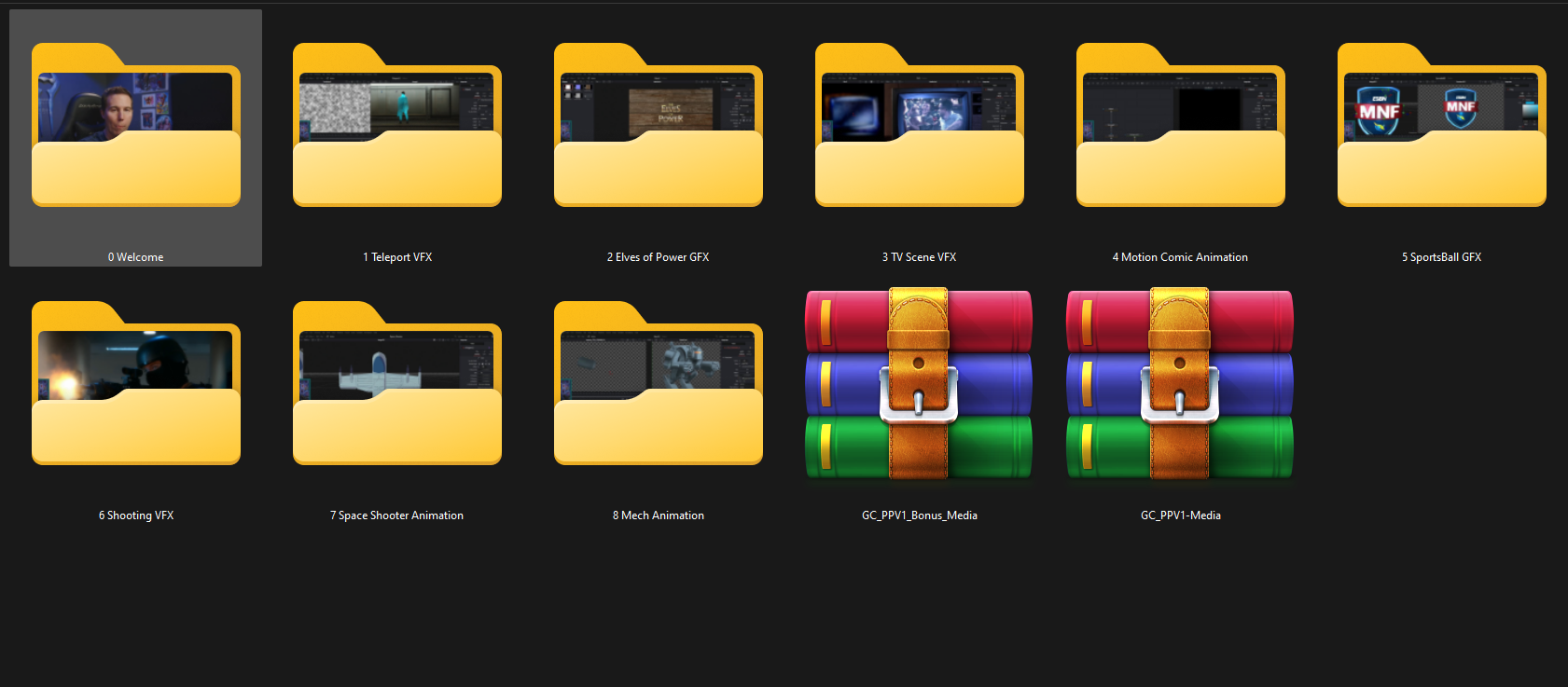Select the 4 Motion Comic Animation folder icon
Viewport: 1568px width, 687px height.
(1181, 126)
